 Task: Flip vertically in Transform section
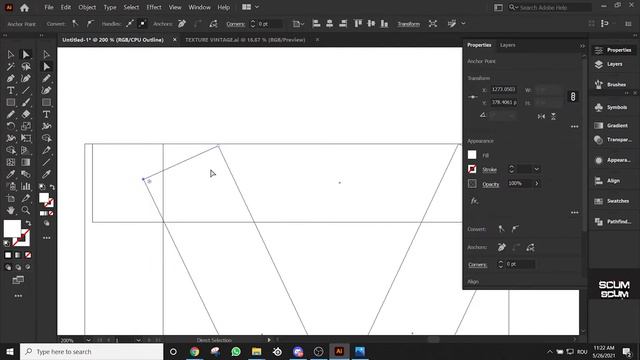click(x=553, y=116)
